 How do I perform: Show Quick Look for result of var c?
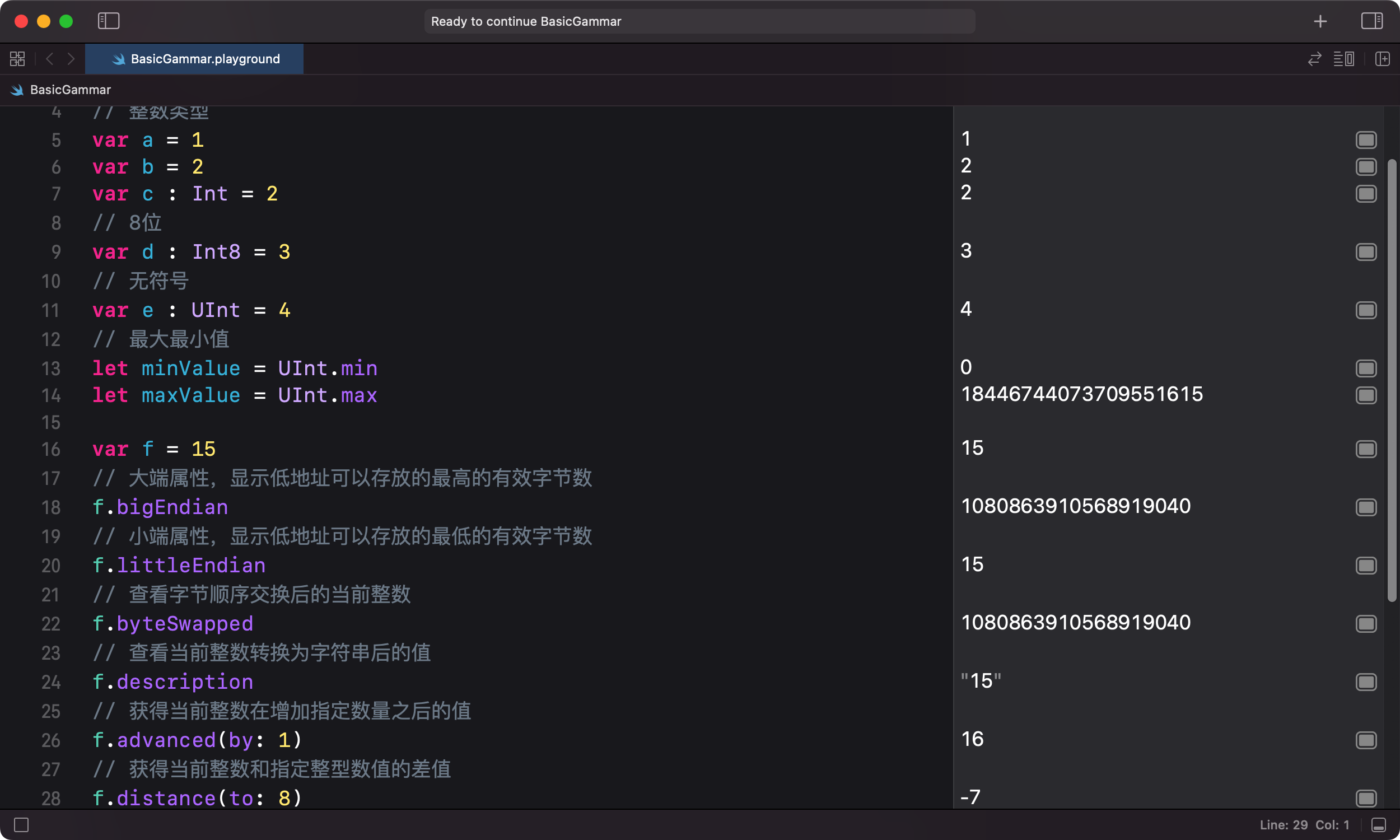pyautogui.click(x=1366, y=194)
